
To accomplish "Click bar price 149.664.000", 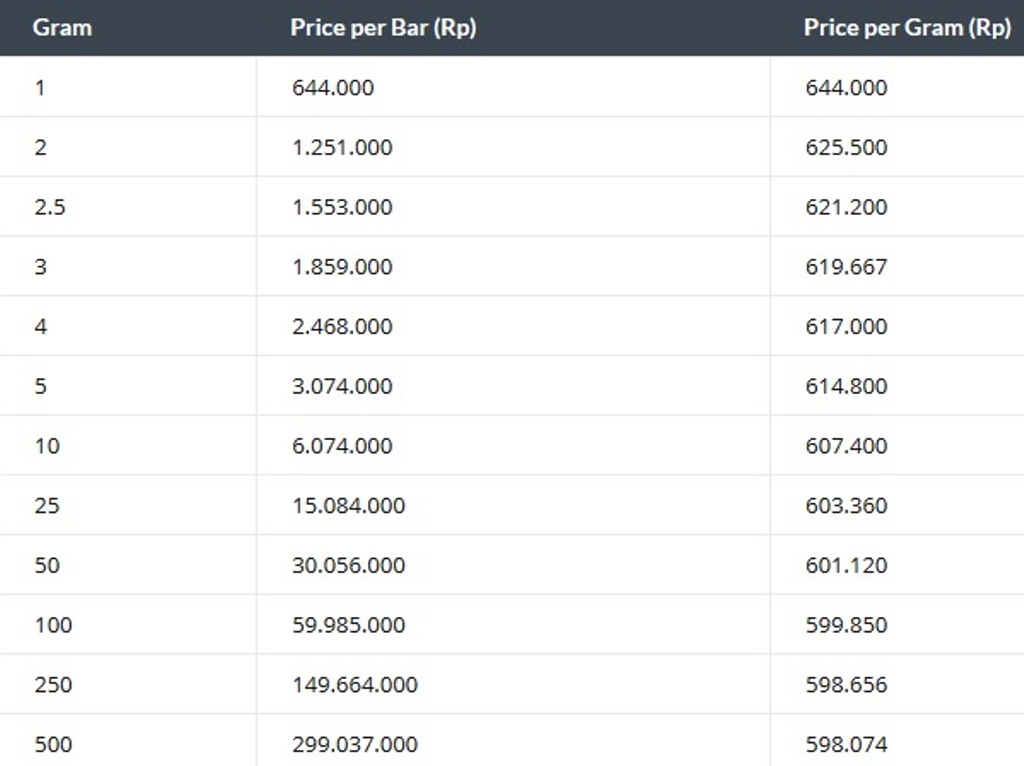I will pos(355,685).
